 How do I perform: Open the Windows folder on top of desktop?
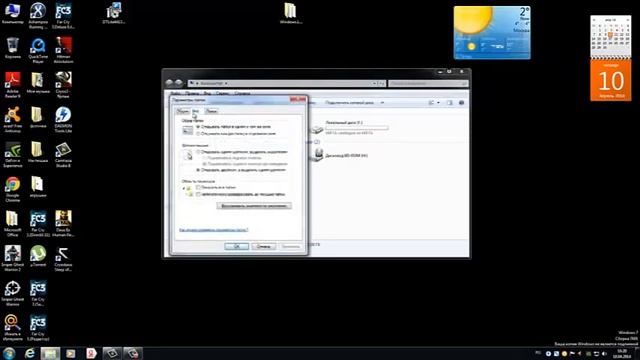pos(291,13)
